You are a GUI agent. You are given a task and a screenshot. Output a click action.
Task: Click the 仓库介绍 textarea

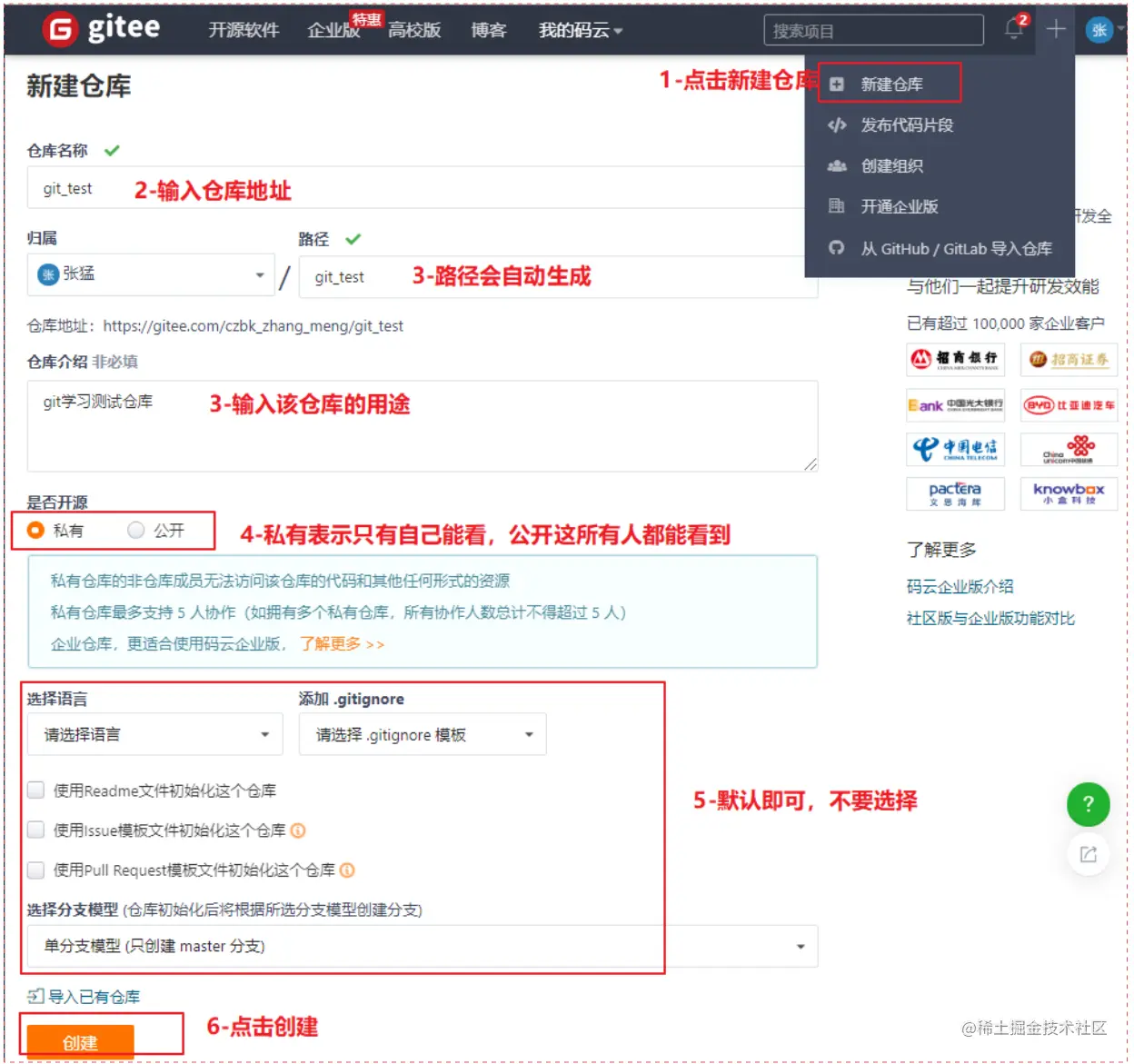423,426
